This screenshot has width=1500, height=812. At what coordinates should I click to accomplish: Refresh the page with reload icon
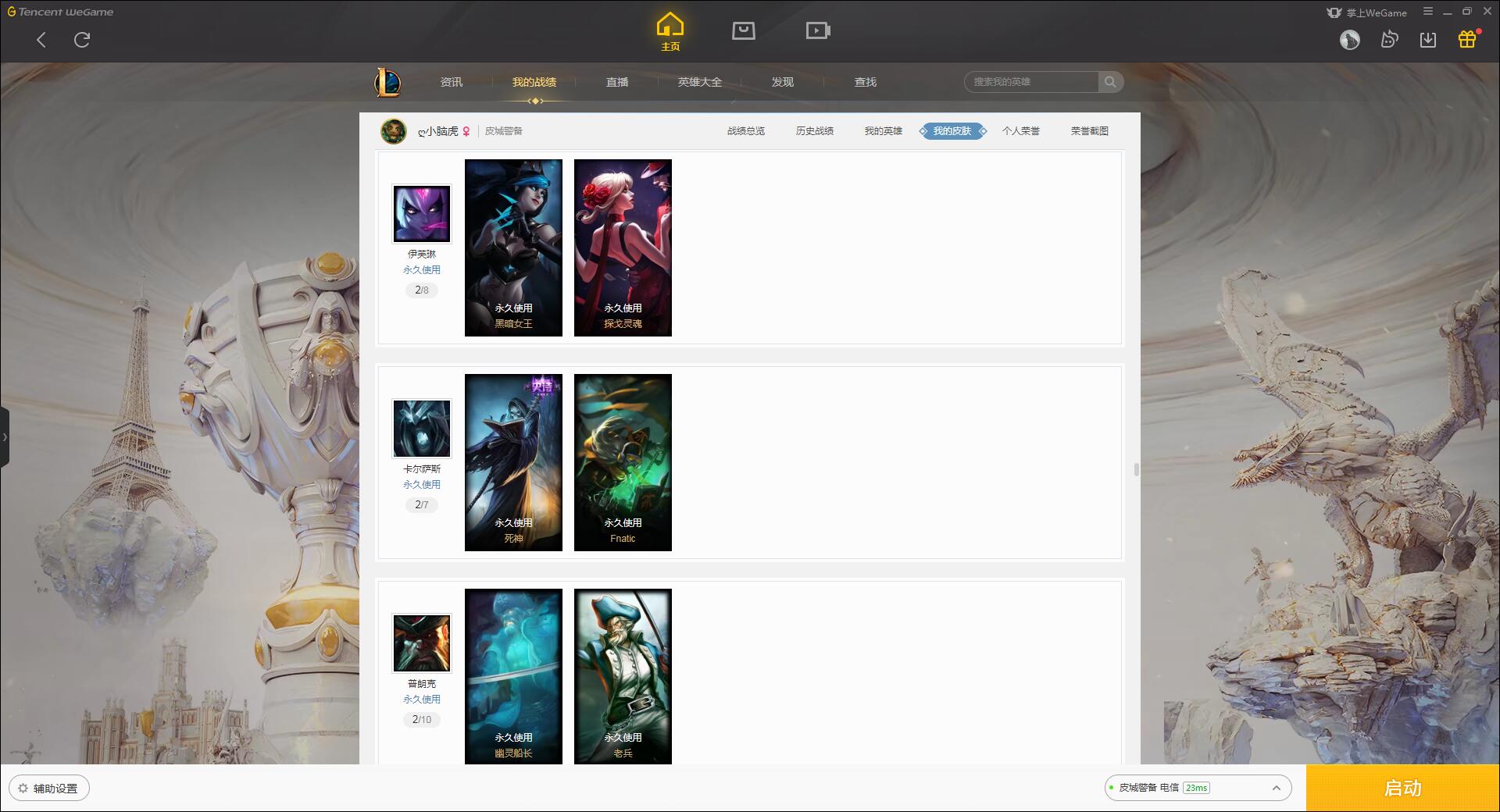[82, 40]
